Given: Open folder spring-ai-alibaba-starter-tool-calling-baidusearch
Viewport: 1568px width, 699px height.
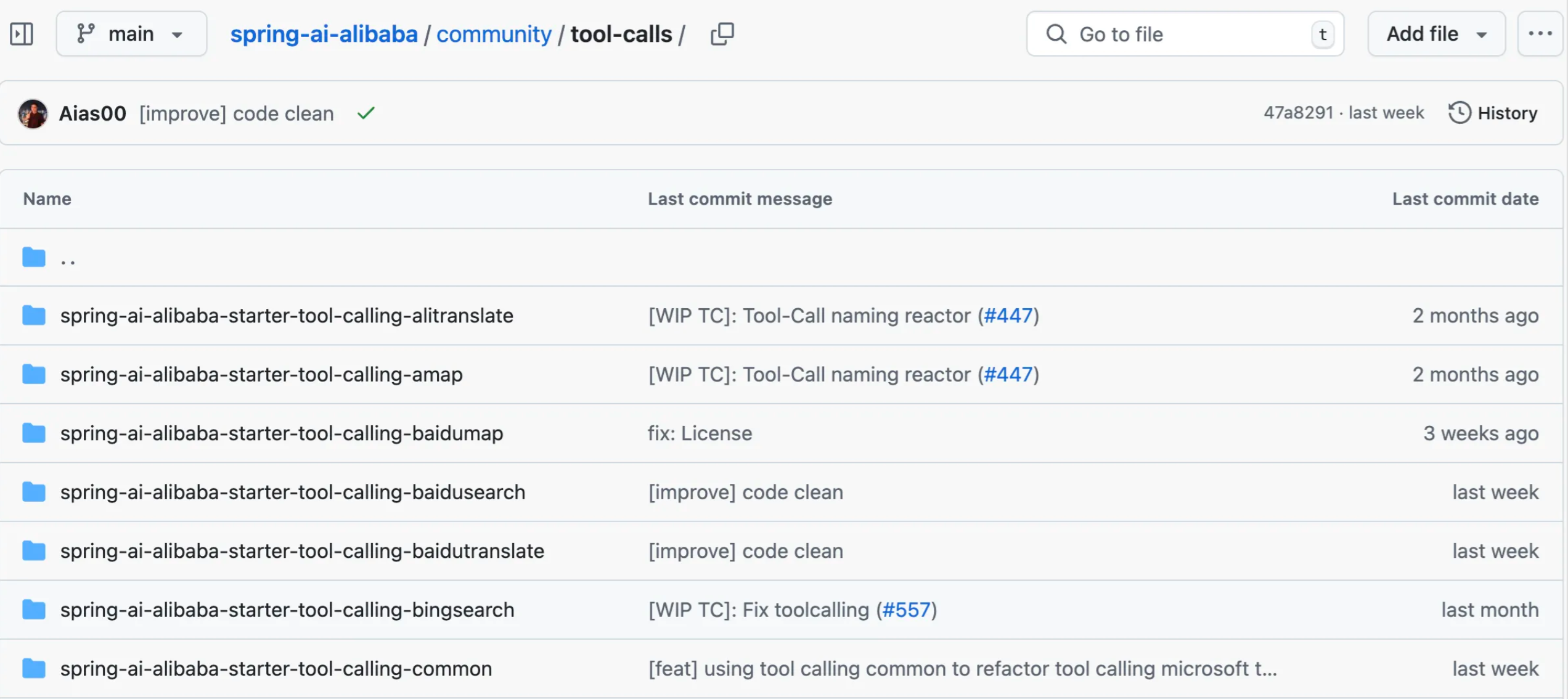Looking at the screenshot, I should coord(293,492).
